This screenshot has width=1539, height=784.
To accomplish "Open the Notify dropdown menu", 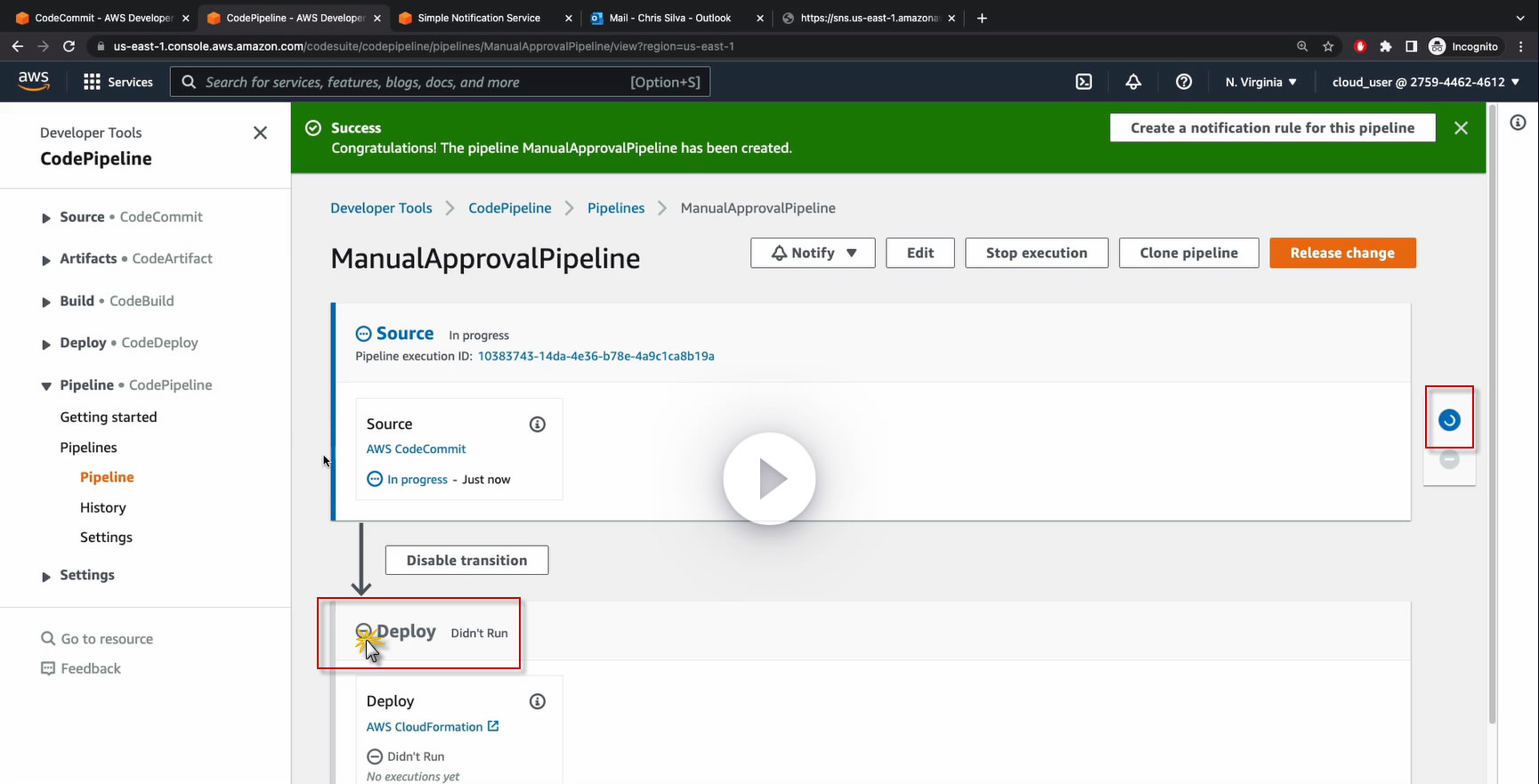I will pyautogui.click(x=813, y=253).
